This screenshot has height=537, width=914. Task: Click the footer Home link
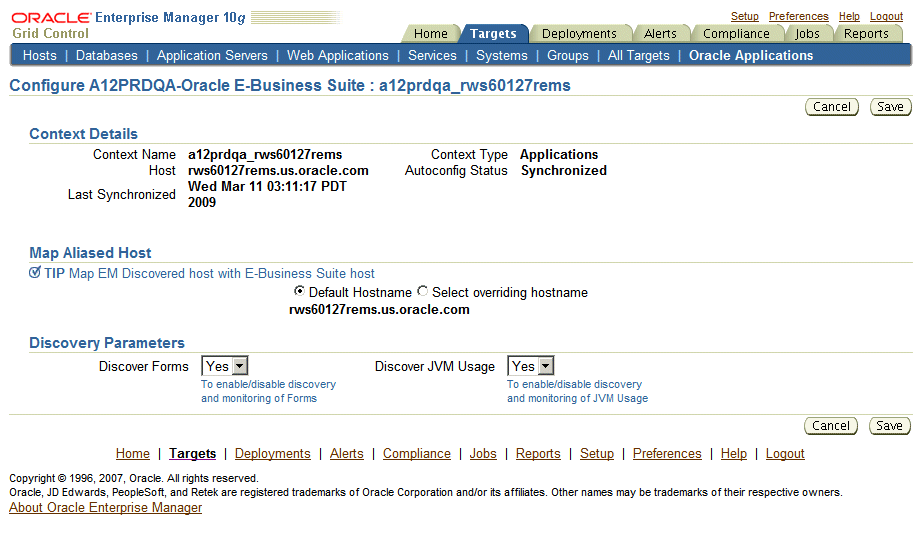(x=132, y=454)
